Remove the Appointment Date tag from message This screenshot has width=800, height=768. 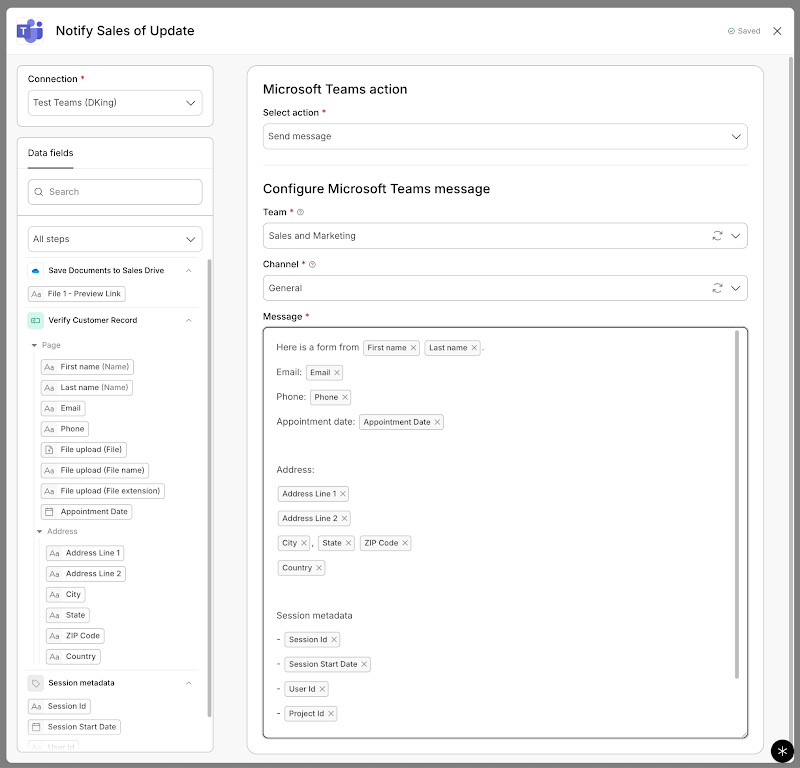coord(437,422)
